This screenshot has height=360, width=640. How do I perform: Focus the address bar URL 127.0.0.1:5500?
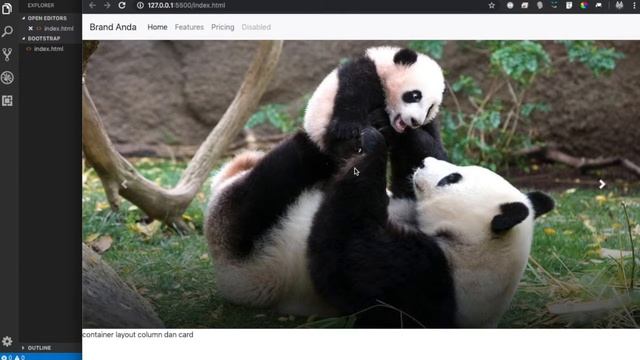(x=186, y=5)
